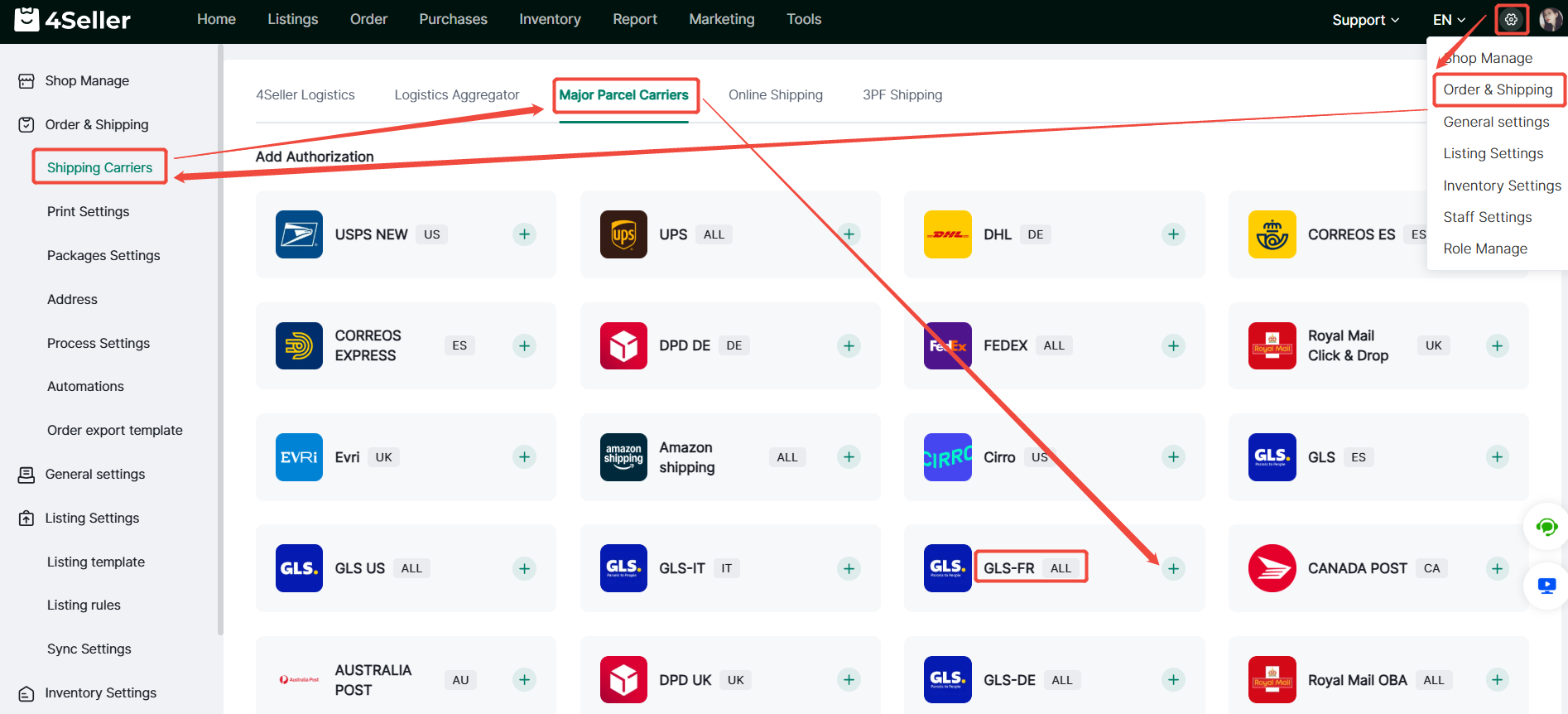Add CANADA POST authorization plus
1568x714 pixels.
click(1497, 568)
